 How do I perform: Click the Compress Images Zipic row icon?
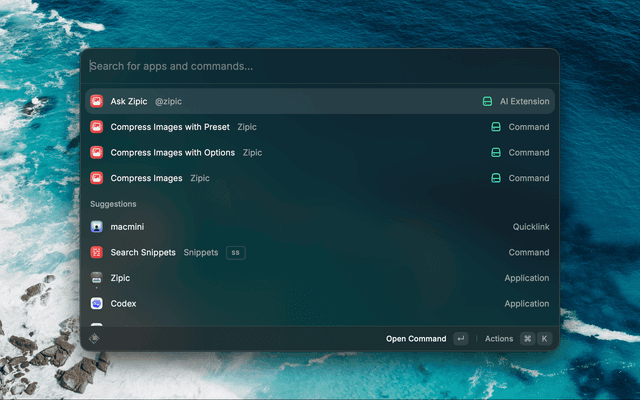point(97,178)
